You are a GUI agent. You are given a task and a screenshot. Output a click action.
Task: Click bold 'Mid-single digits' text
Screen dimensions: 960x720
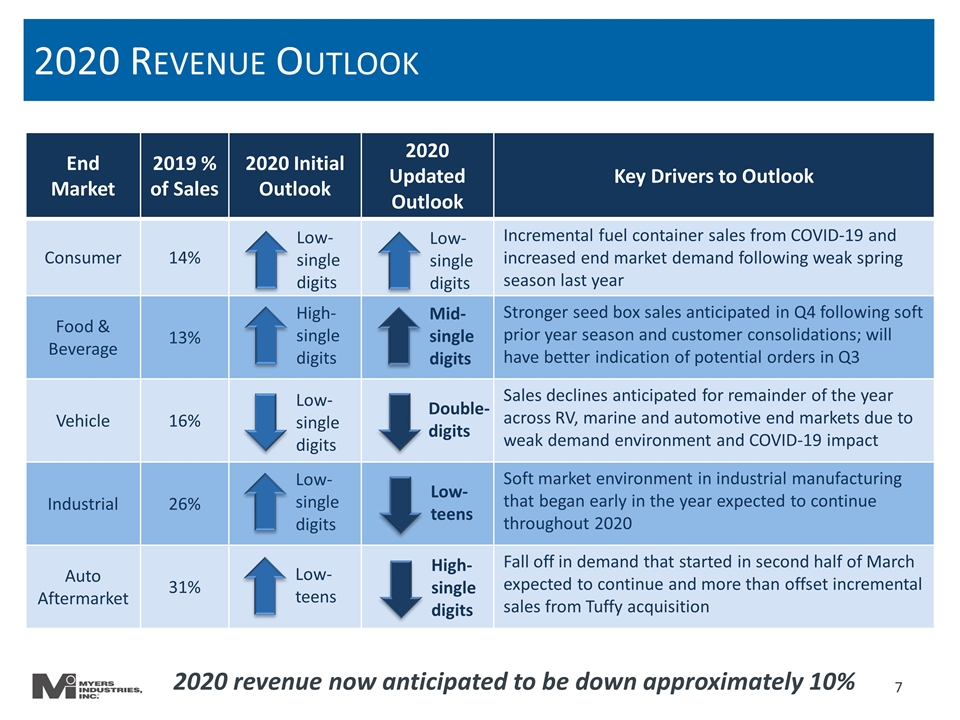click(x=451, y=336)
